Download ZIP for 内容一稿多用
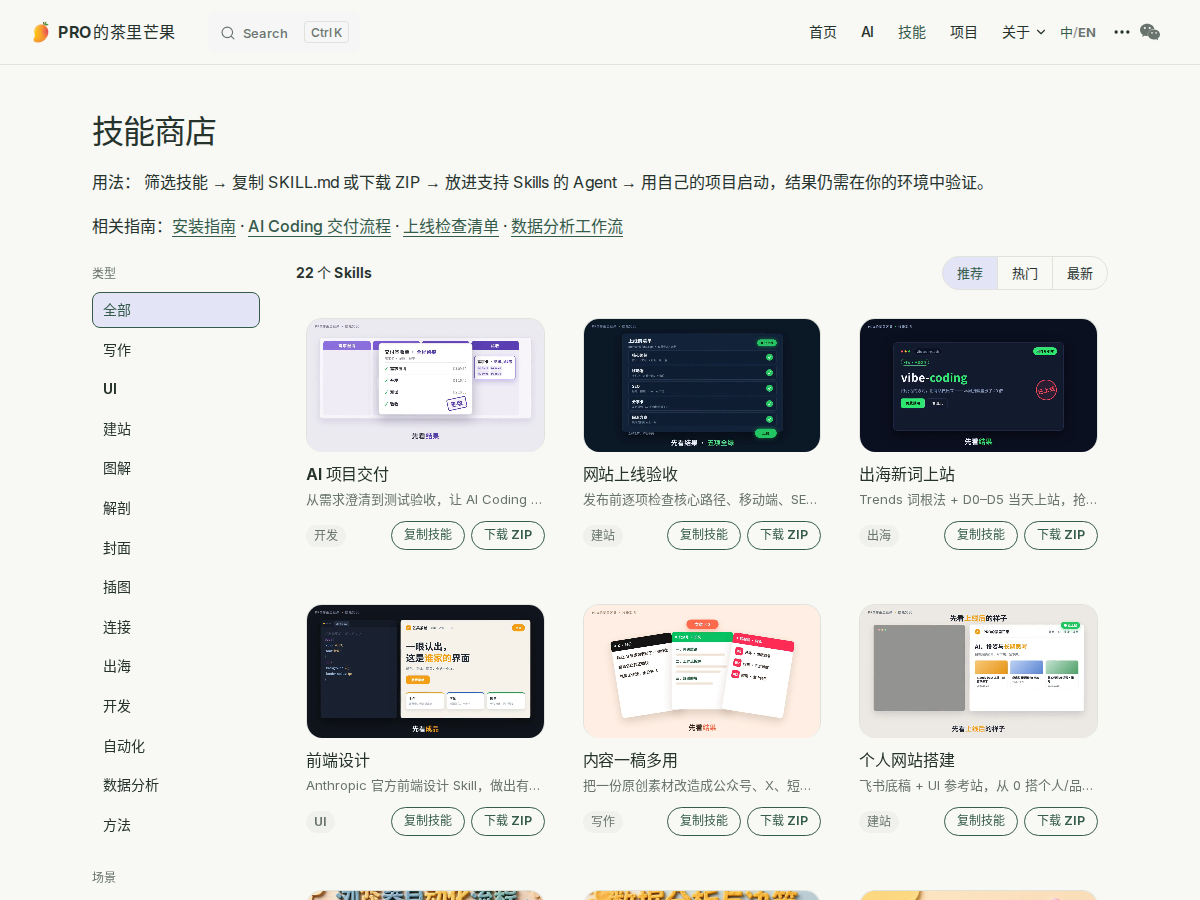The image size is (1200, 900). pyautogui.click(x=784, y=821)
